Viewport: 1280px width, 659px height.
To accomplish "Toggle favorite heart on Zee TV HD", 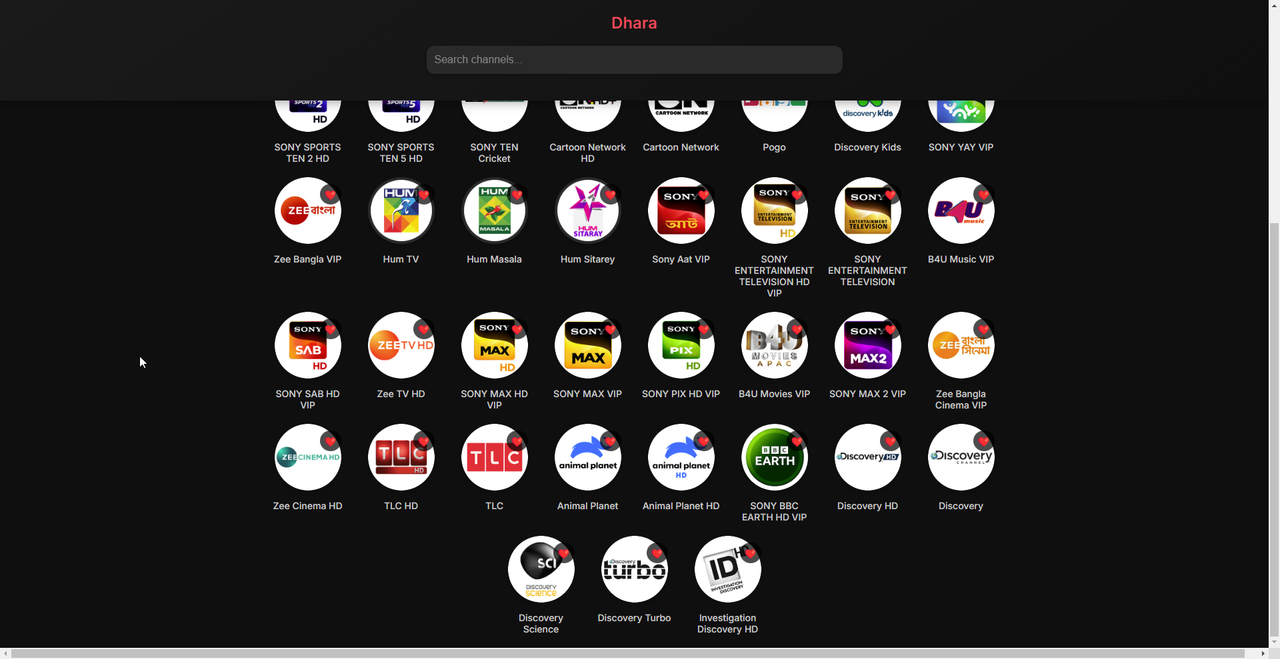I will [423, 330].
